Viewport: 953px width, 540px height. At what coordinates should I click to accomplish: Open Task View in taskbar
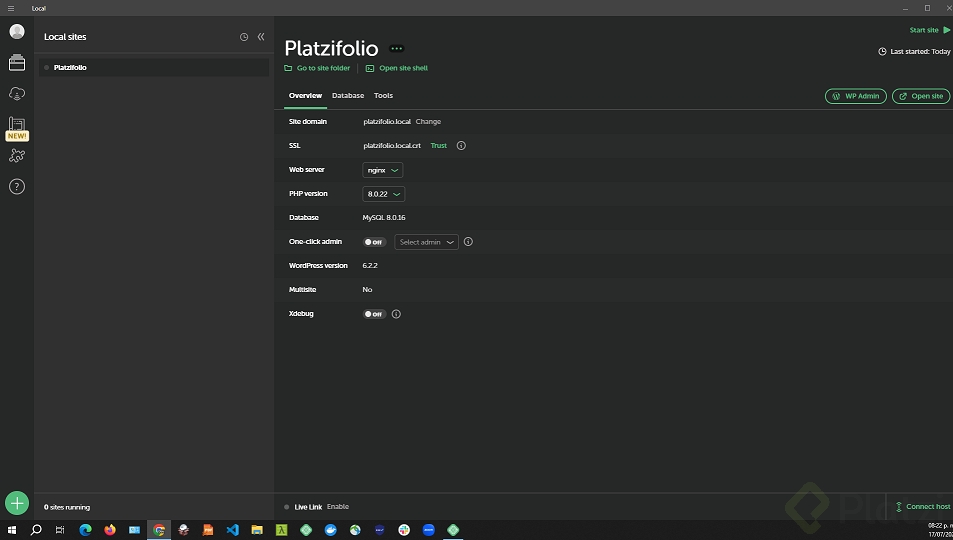60,530
